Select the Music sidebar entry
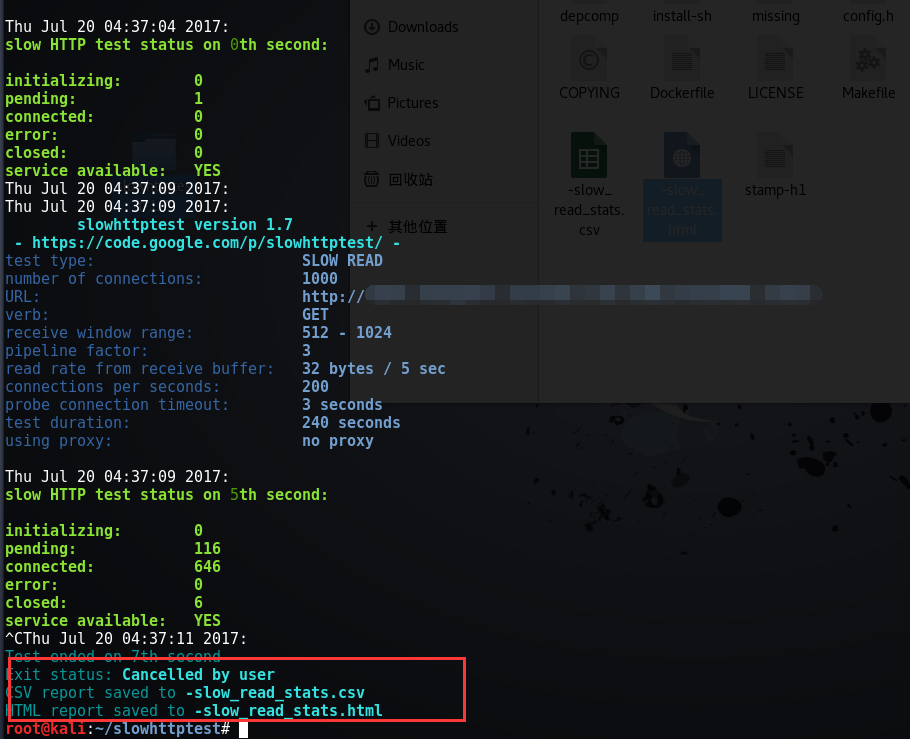This screenshot has width=910, height=739. [x=405, y=65]
